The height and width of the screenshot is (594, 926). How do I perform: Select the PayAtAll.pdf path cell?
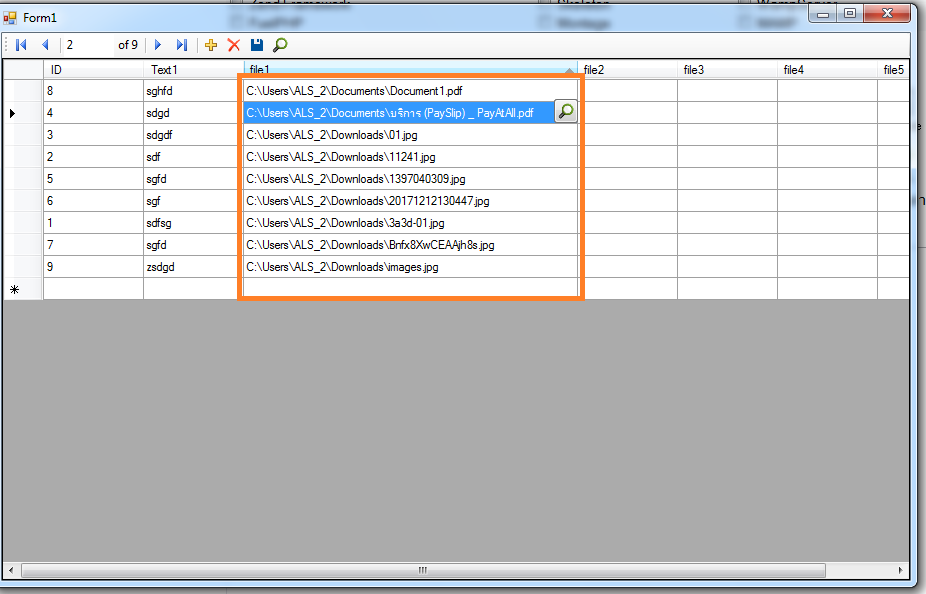pos(399,112)
